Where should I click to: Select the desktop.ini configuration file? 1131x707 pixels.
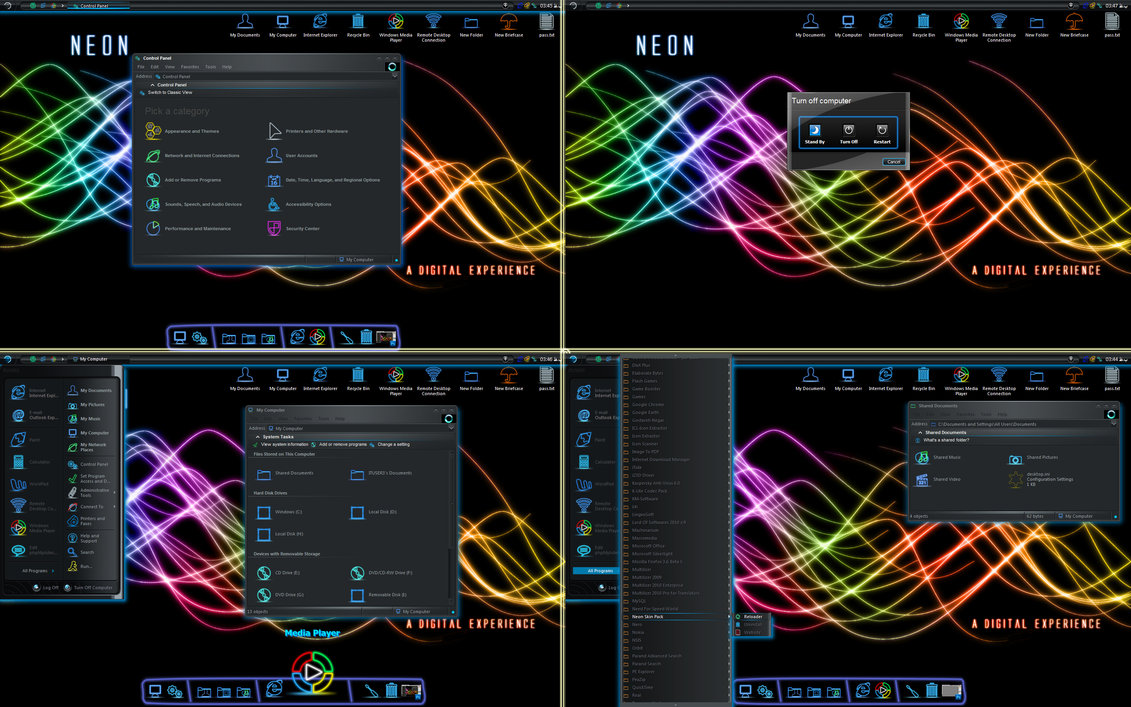pyautogui.click(x=1030, y=478)
